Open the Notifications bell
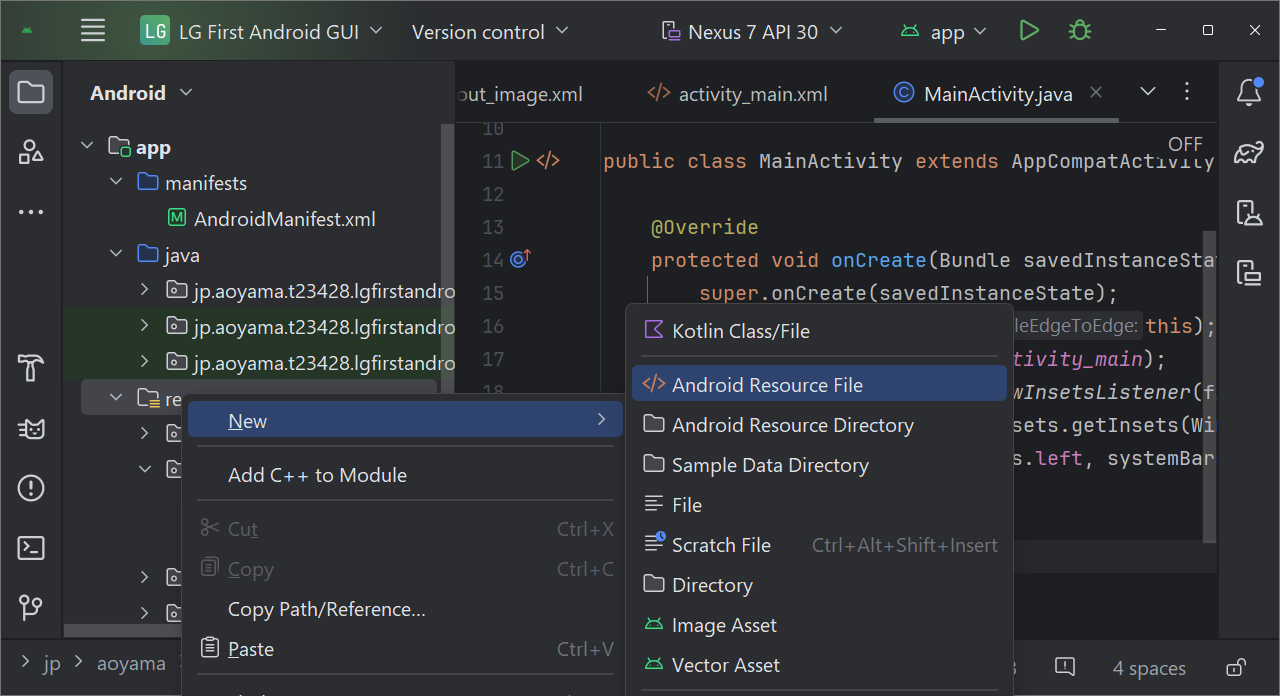1280x696 pixels. pos(1249,92)
